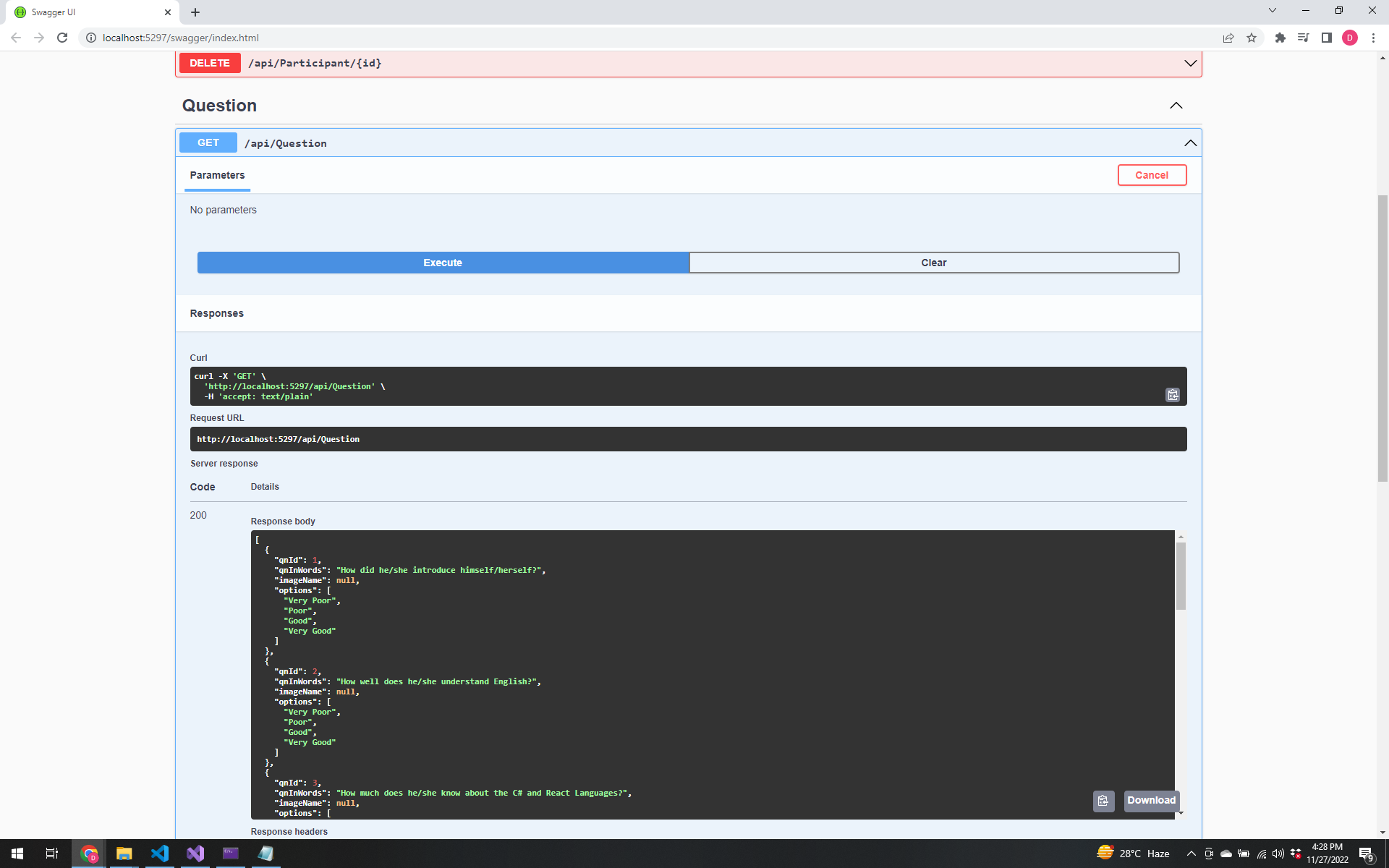Screen dimensions: 1389x868
Task: Click Execute to resend the request
Action: (x=442, y=263)
